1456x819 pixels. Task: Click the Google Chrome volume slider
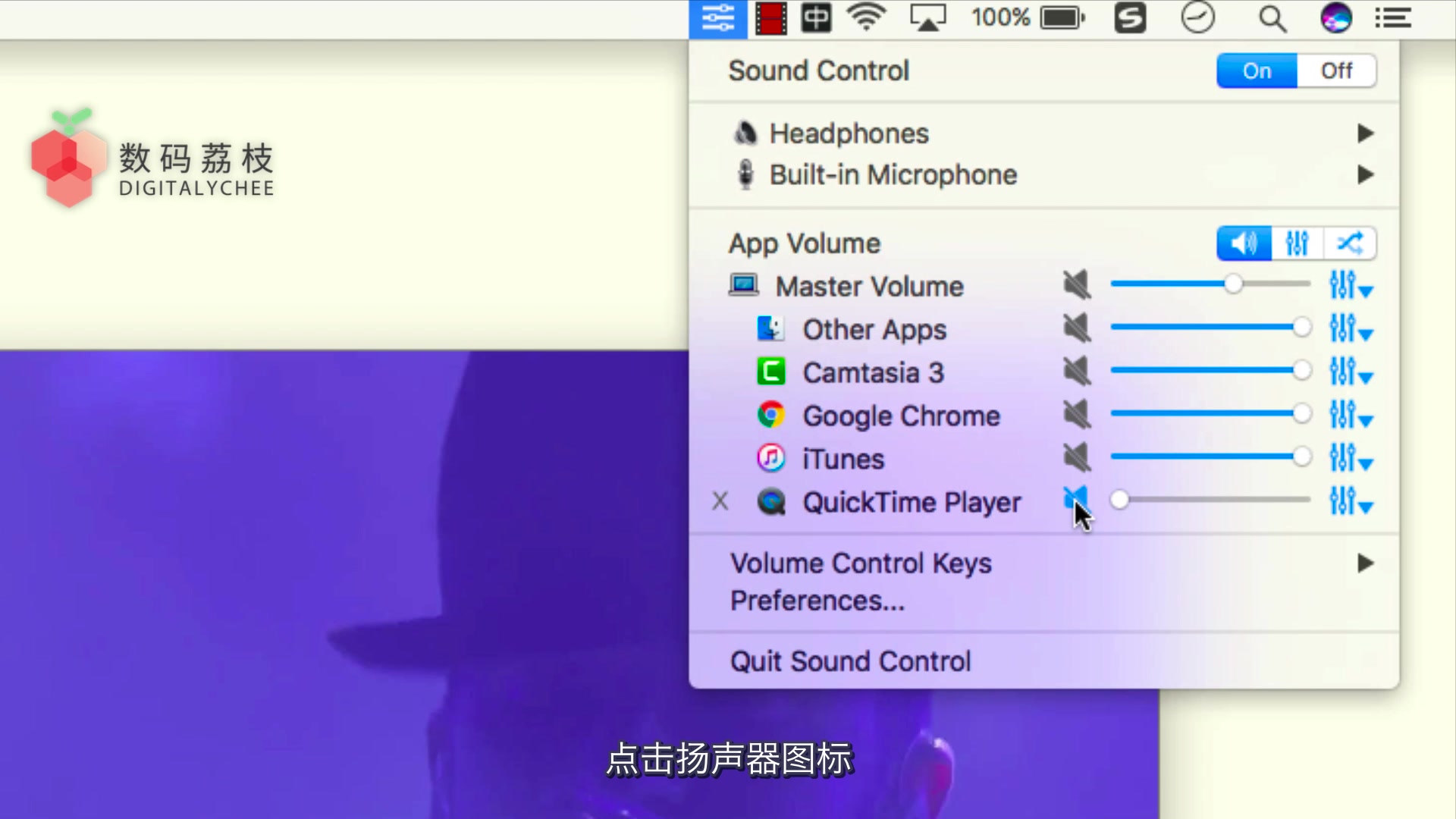[1210, 414]
